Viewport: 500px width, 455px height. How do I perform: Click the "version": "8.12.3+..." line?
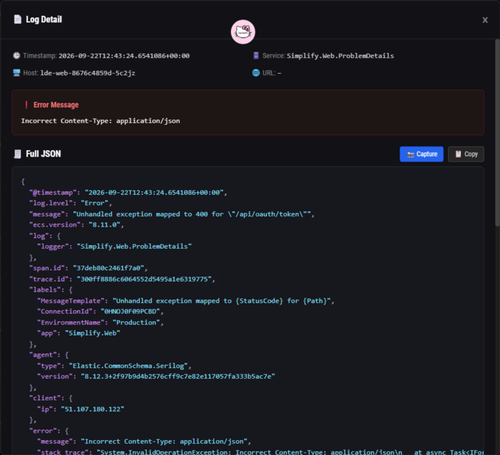point(156,376)
